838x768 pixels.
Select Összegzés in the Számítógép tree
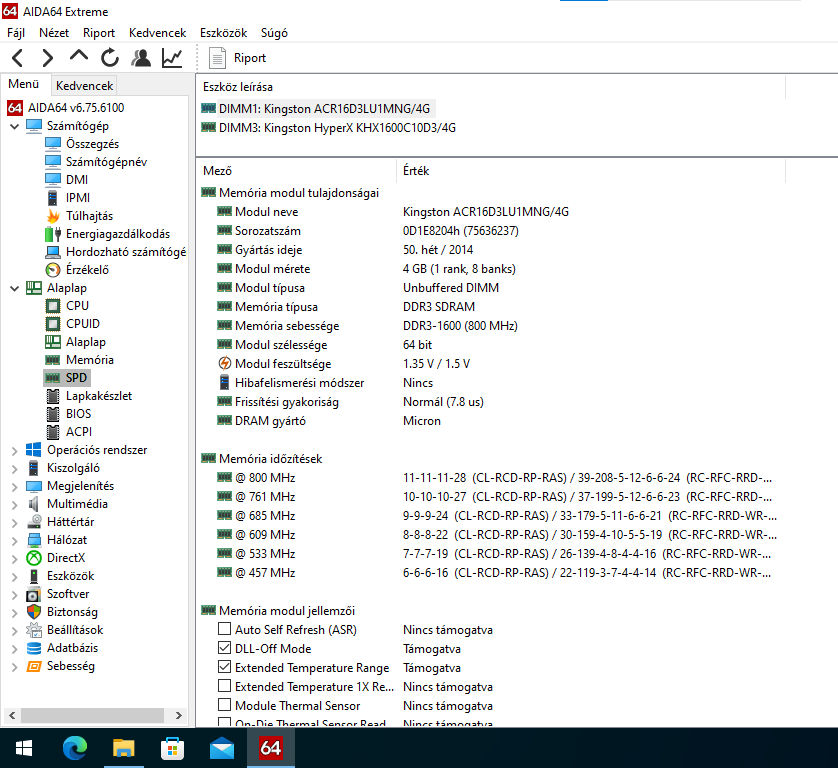(x=92, y=144)
